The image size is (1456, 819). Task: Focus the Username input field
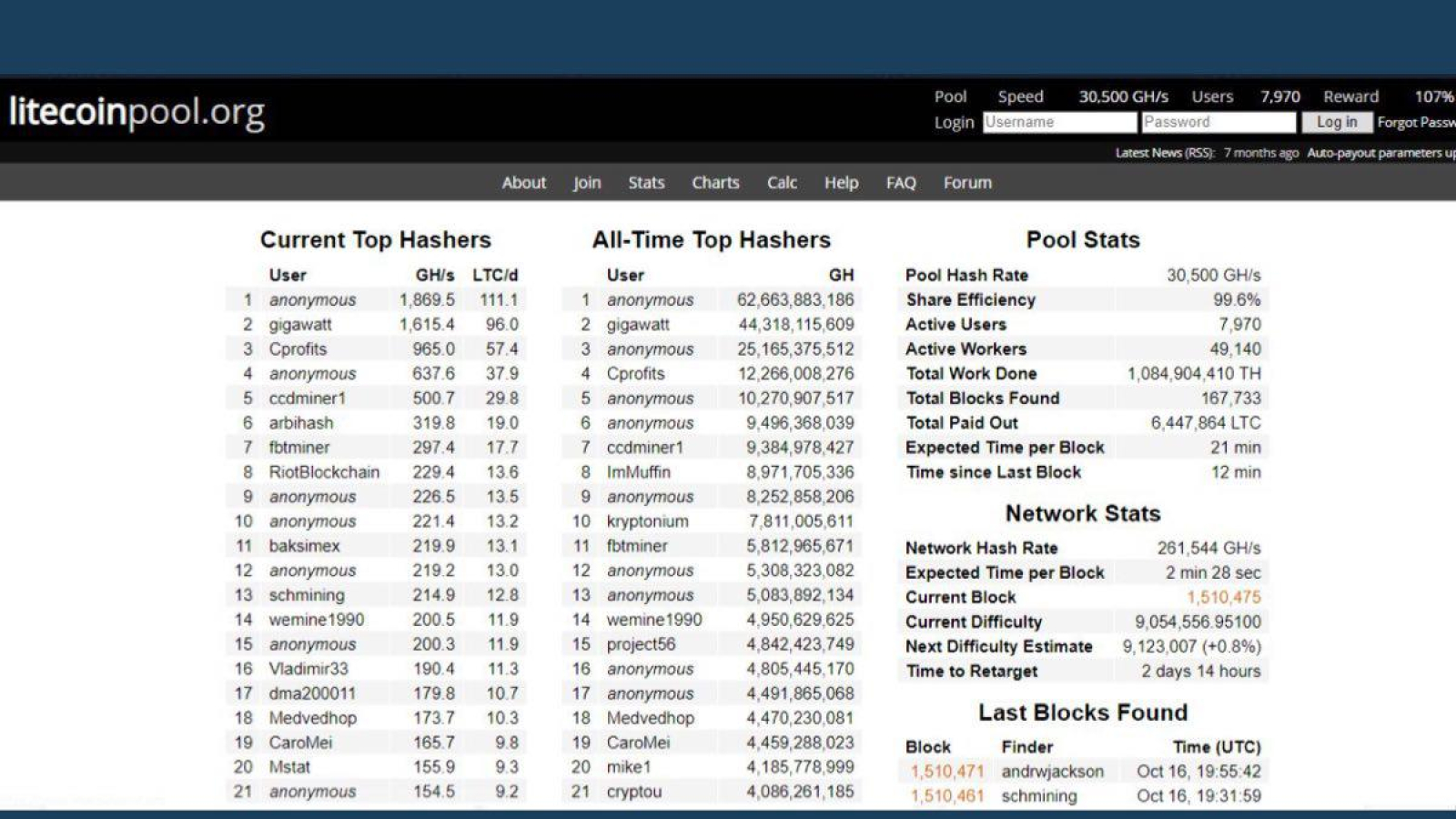click(x=1059, y=122)
